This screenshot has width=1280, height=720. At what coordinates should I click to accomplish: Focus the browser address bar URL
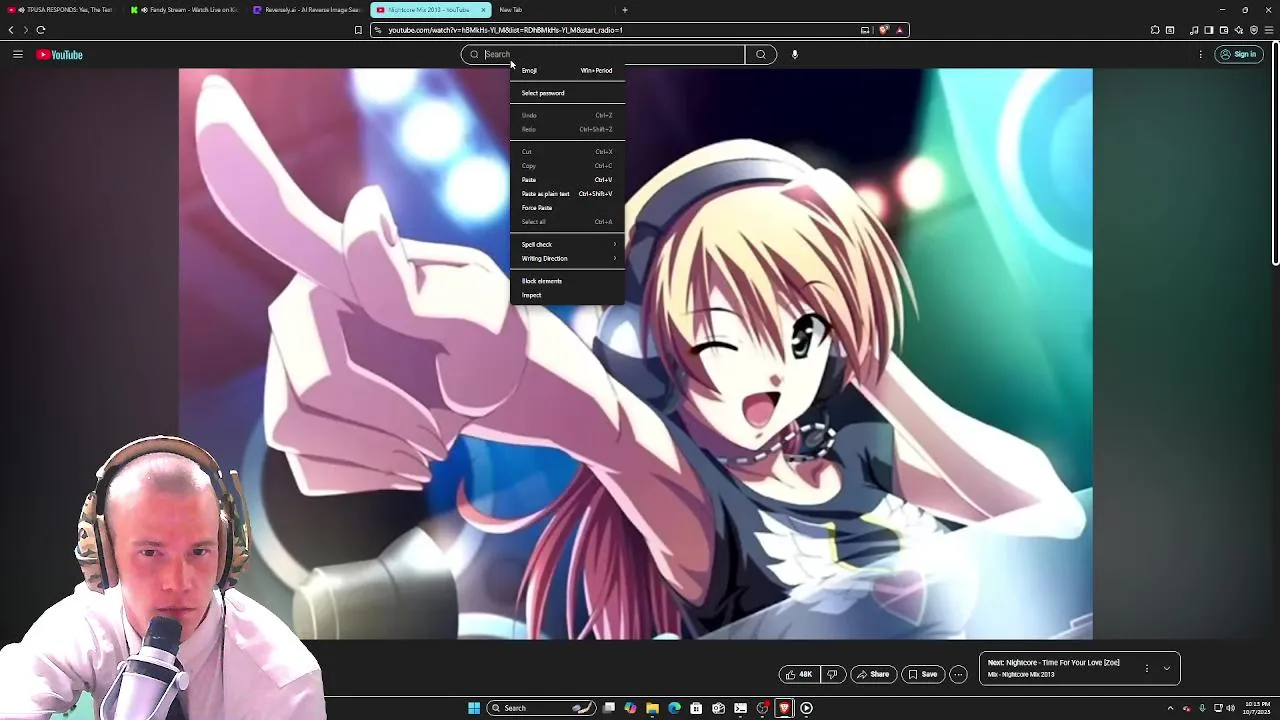[x=505, y=30]
